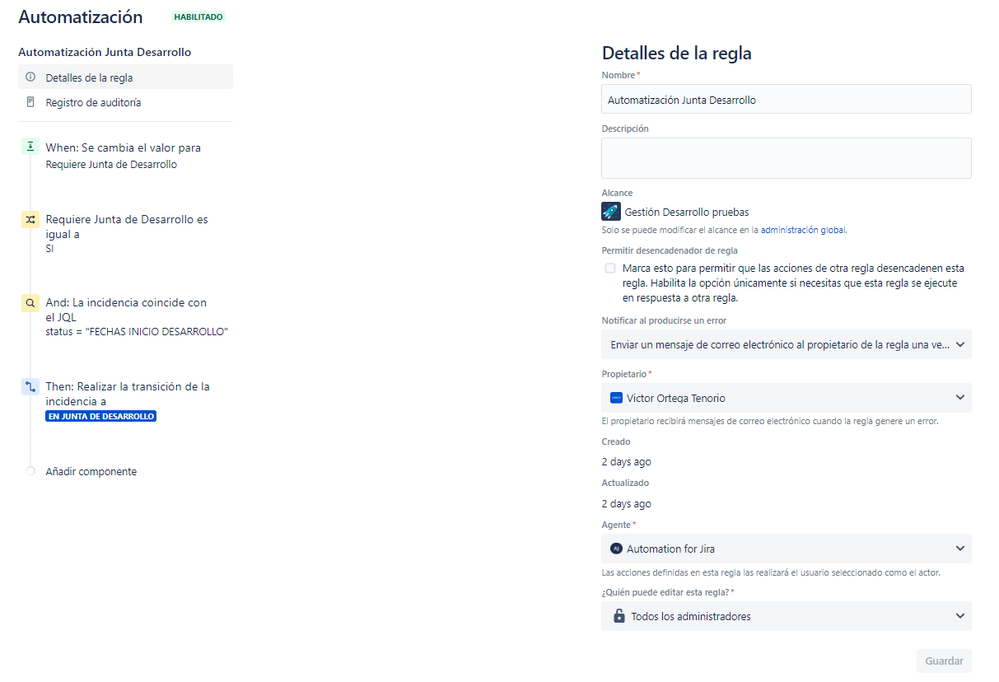999x682 pixels.
Task: Click inside the Descripción text area
Action: click(x=786, y=157)
